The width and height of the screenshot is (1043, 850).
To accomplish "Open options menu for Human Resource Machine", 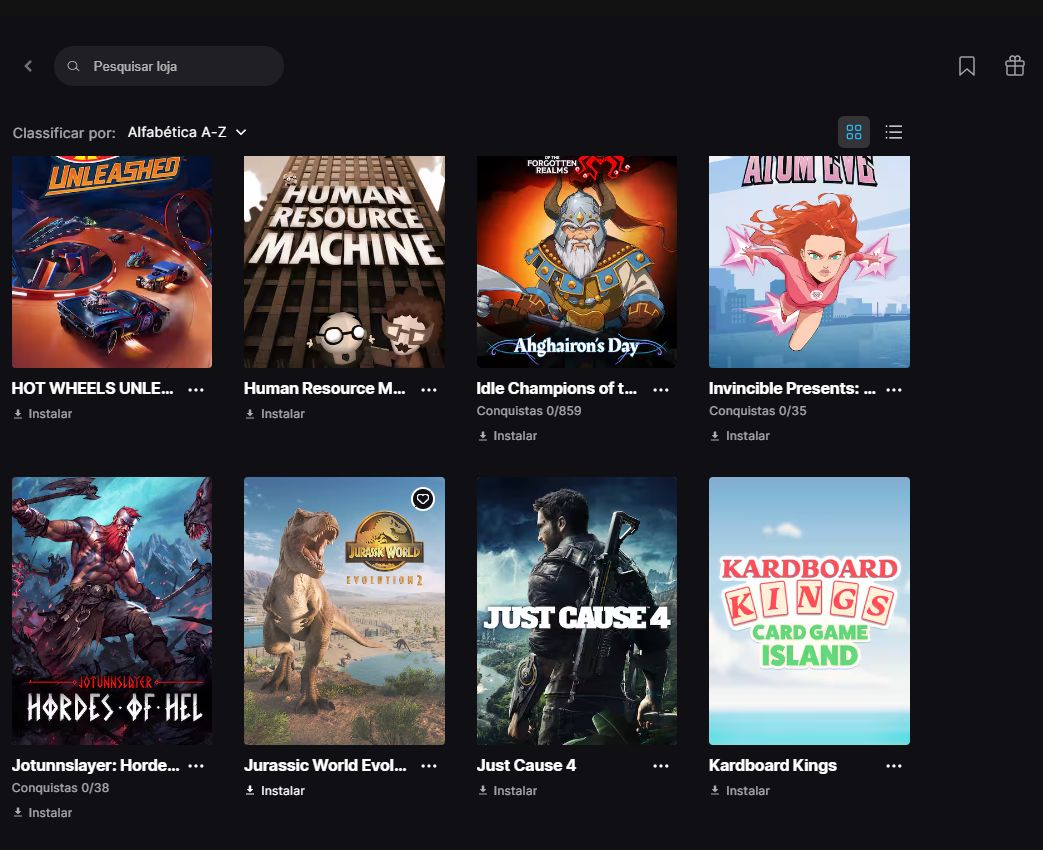I will pyautogui.click(x=428, y=389).
